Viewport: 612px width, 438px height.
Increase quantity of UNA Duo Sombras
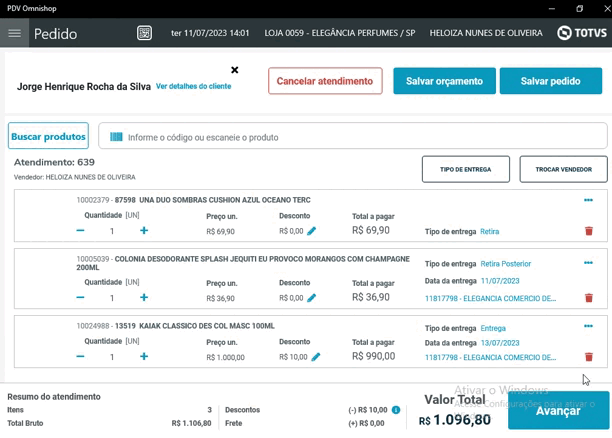144,231
